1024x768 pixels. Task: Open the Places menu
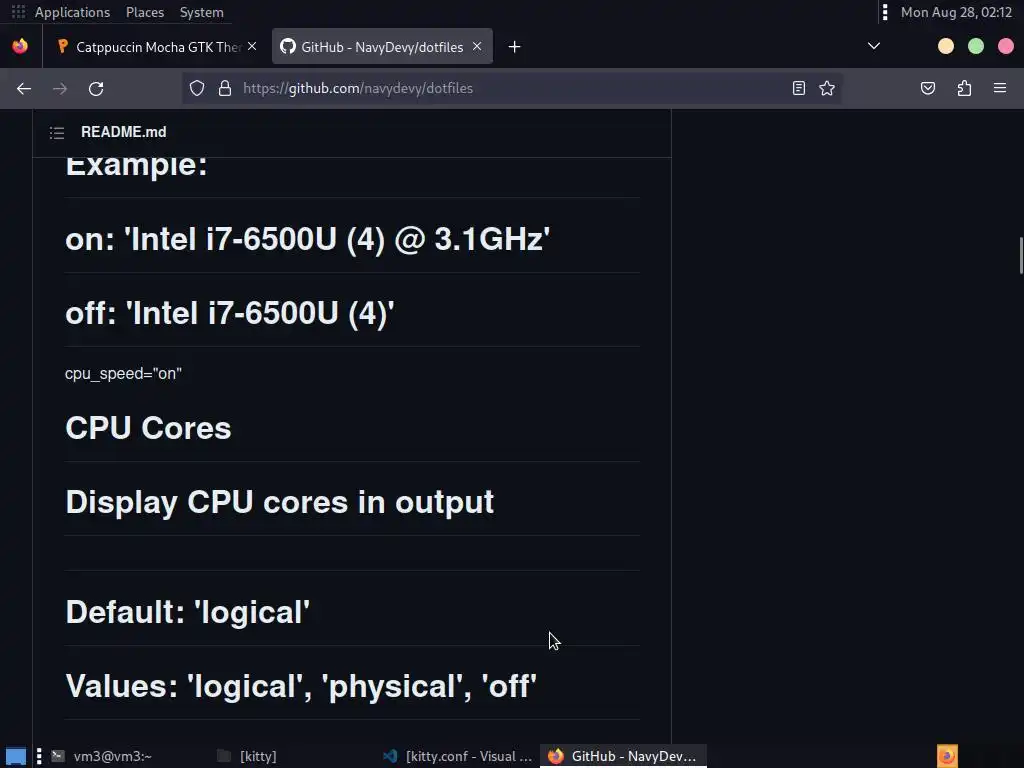[x=145, y=12]
